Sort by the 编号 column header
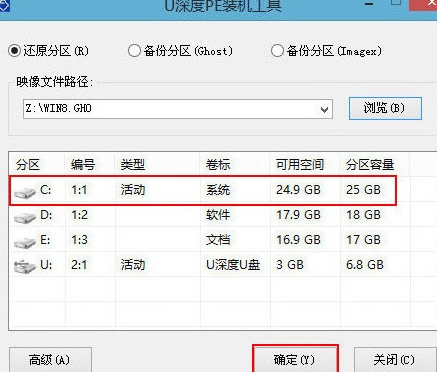The height and width of the screenshot is (372, 437). [x=83, y=164]
